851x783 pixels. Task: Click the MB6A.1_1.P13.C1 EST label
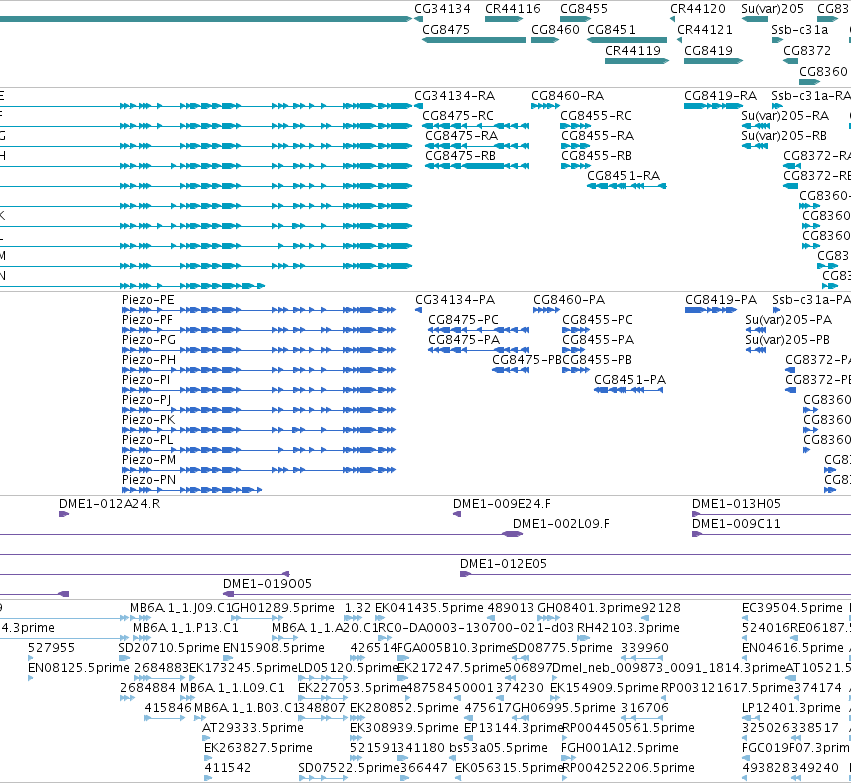(x=186, y=628)
